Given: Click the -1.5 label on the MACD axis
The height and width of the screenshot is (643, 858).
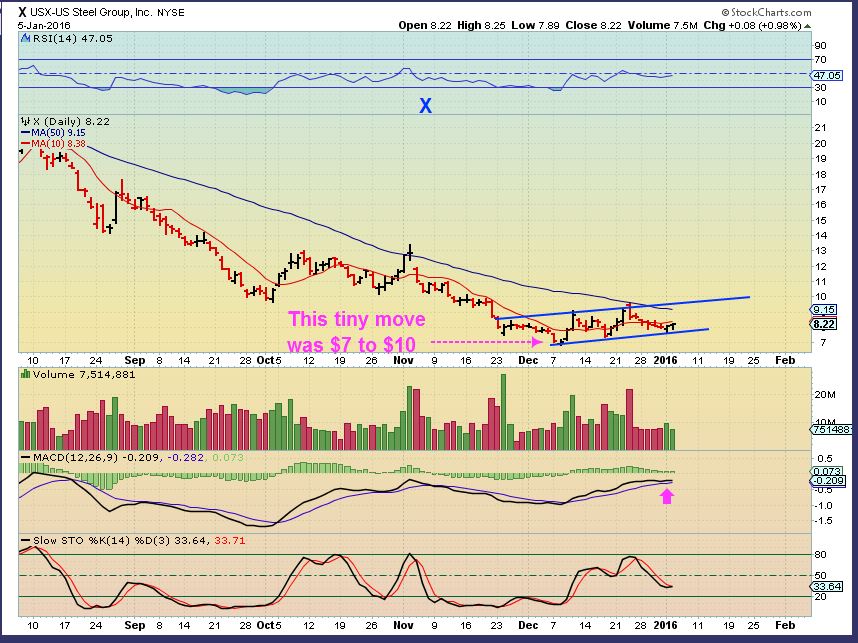Looking at the screenshot, I should 822,520.
